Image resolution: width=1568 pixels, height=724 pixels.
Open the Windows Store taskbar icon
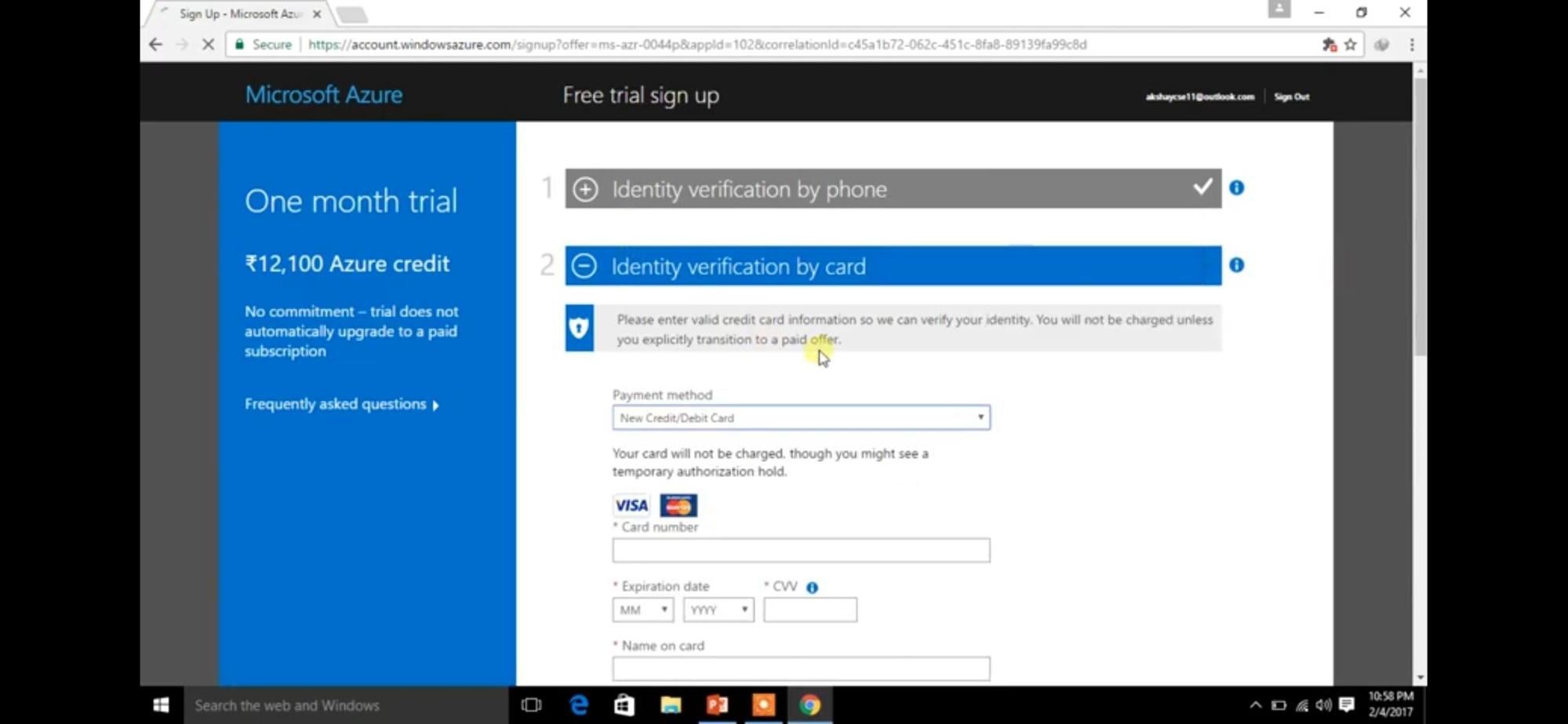pyautogui.click(x=624, y=705)
